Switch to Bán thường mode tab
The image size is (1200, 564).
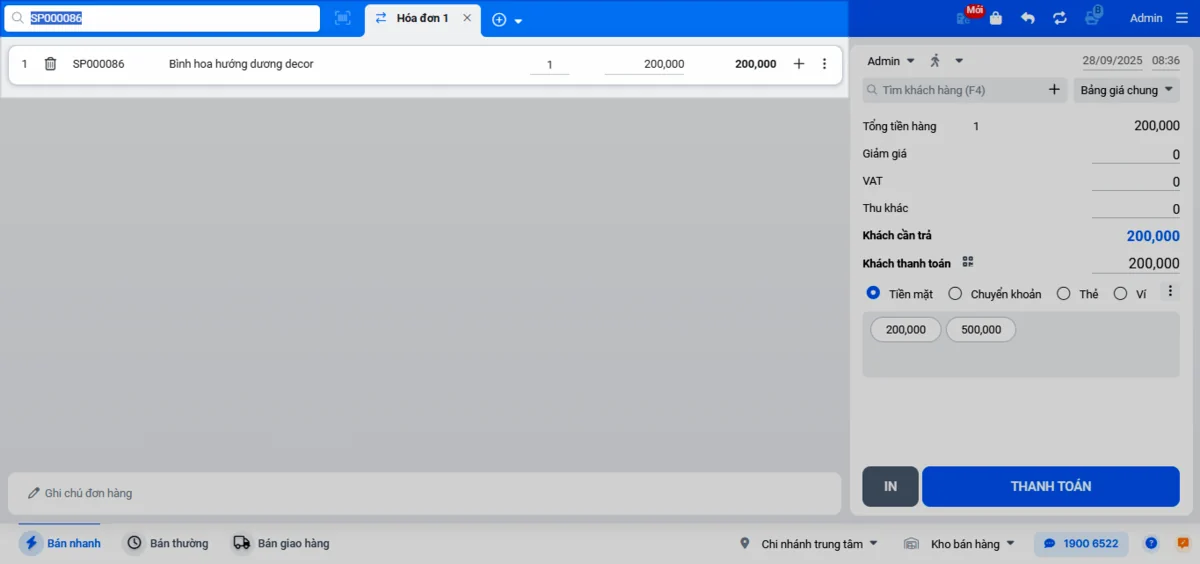167,543
